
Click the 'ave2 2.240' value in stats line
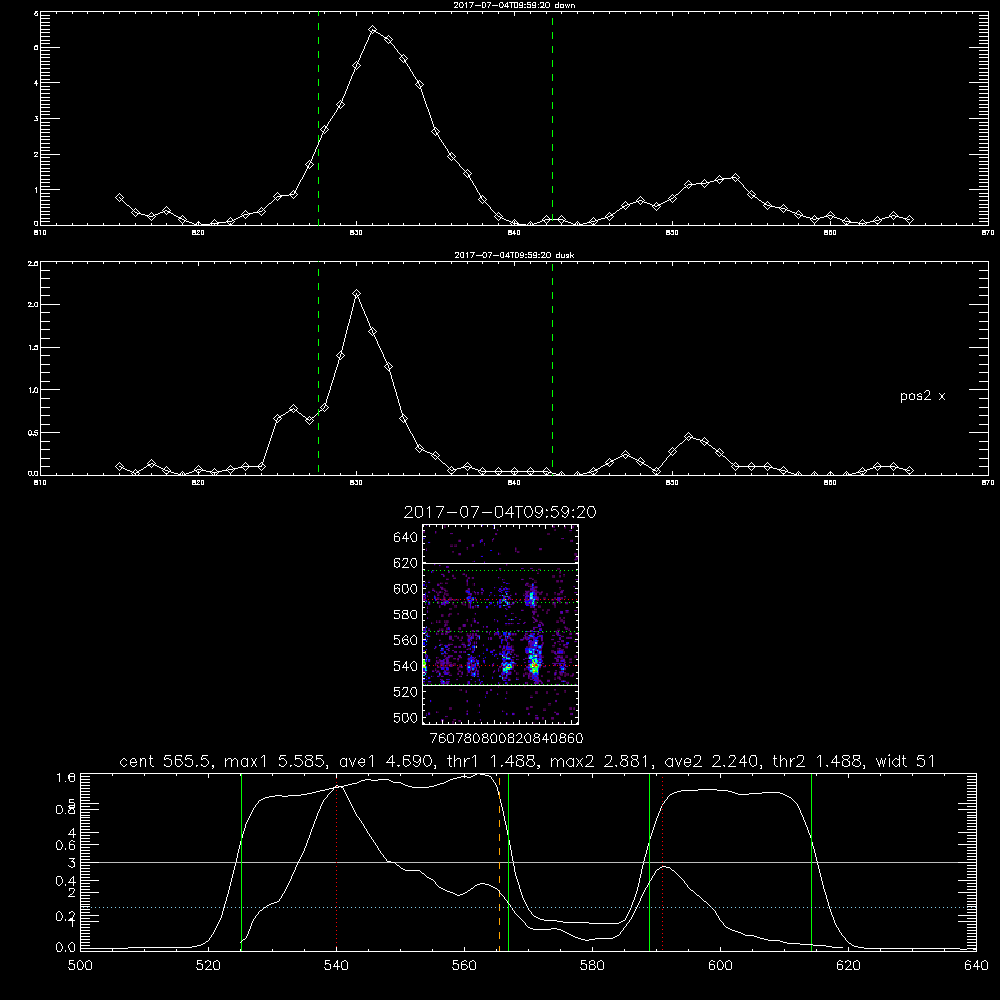click(711, 761)
